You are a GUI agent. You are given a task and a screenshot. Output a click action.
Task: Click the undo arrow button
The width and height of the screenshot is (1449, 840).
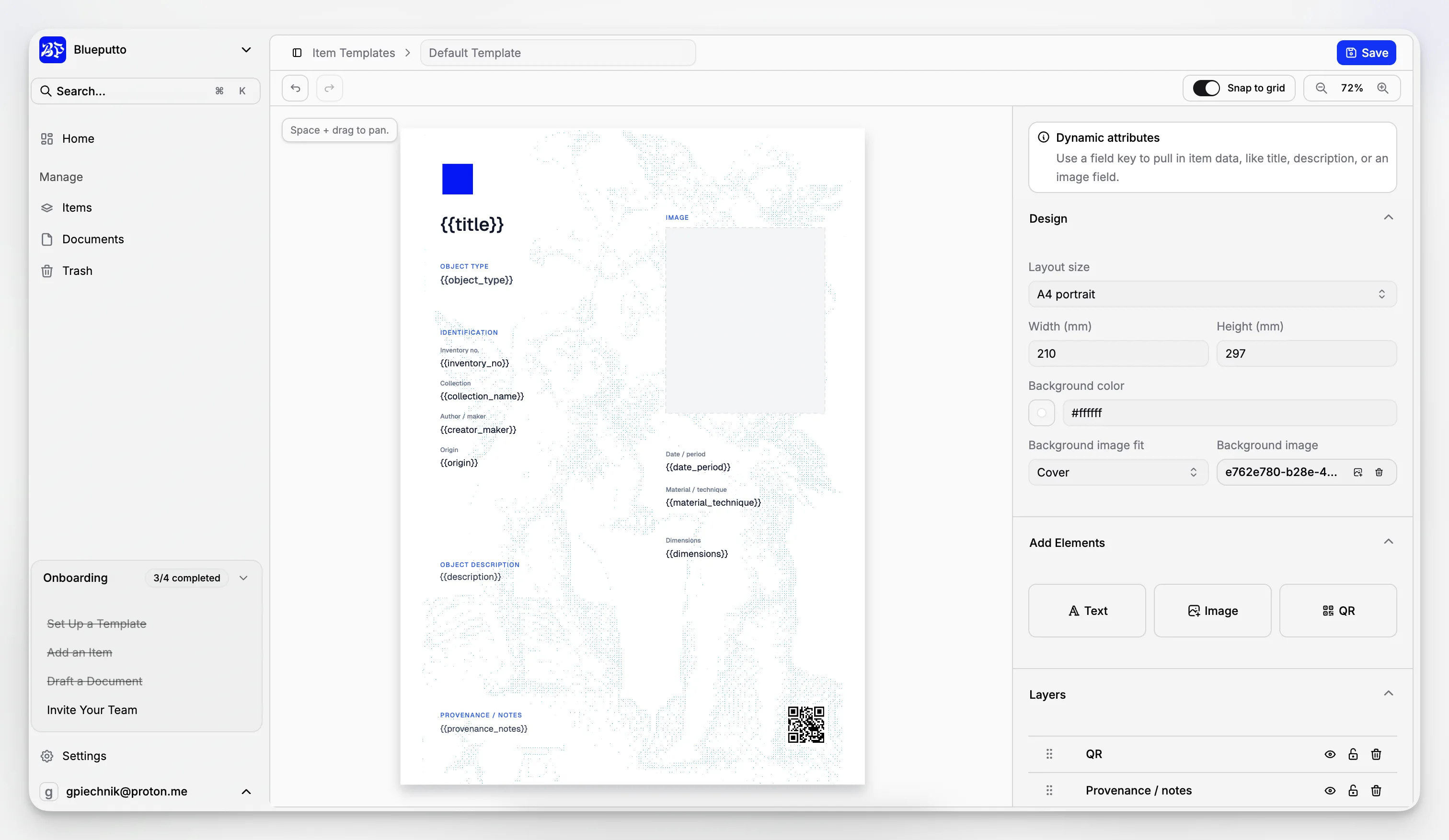(295, 88)
